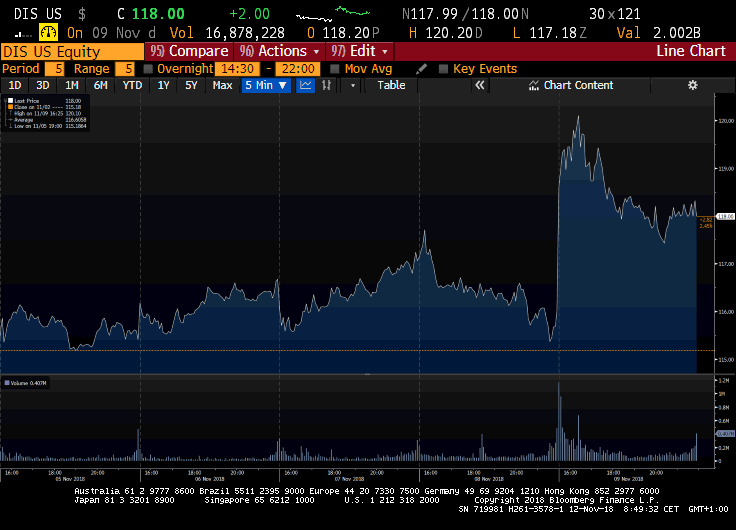Screen dimensions: 736x530
Task: Click the +2.00 price change value
Action: [x=250, y=14]
